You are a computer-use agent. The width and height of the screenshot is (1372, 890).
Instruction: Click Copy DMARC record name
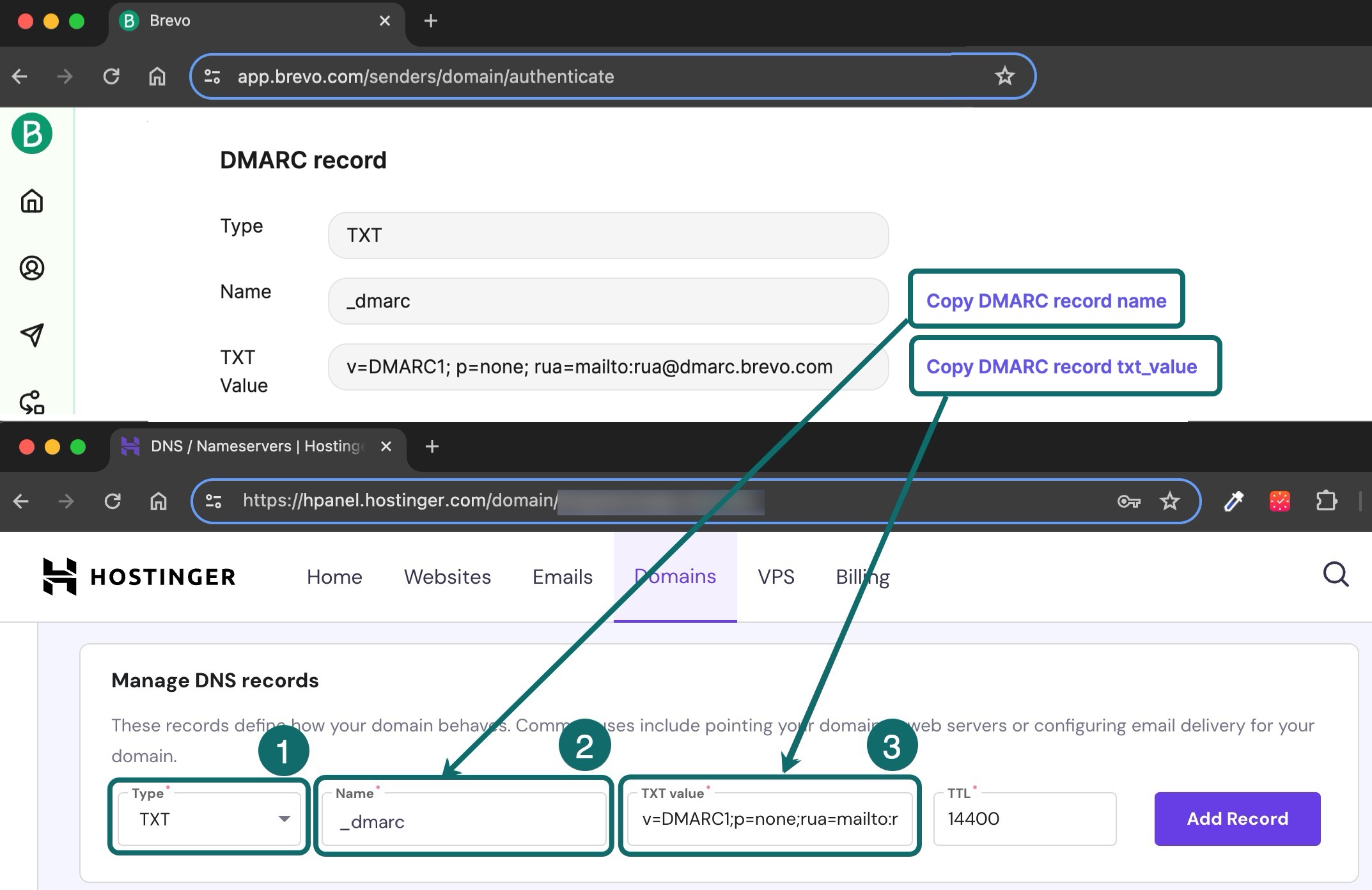tap(1047, 301)
